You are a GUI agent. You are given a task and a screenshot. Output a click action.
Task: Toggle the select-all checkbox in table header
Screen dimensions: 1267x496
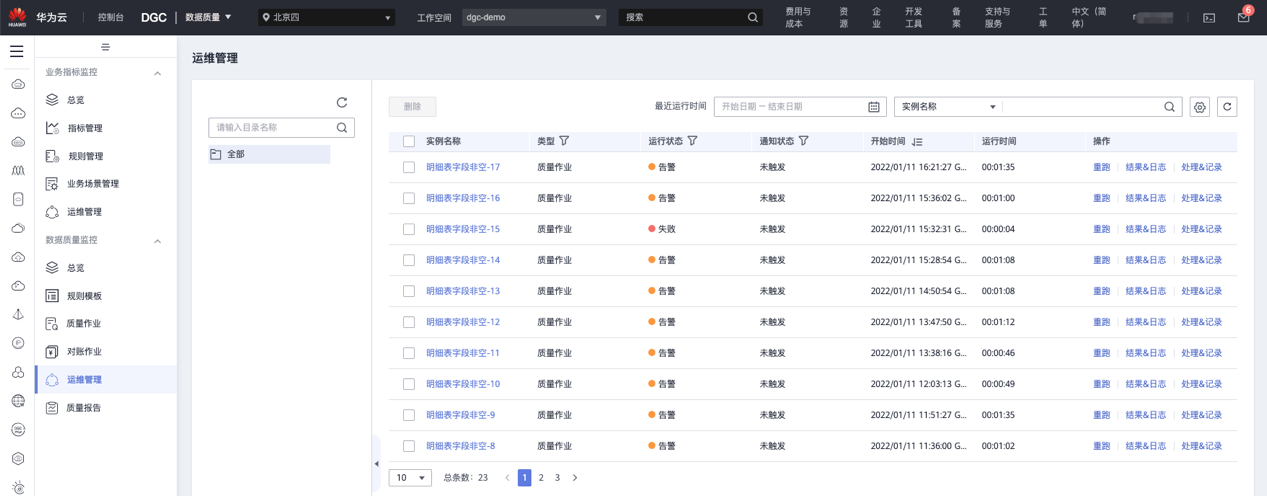(409, 141)
